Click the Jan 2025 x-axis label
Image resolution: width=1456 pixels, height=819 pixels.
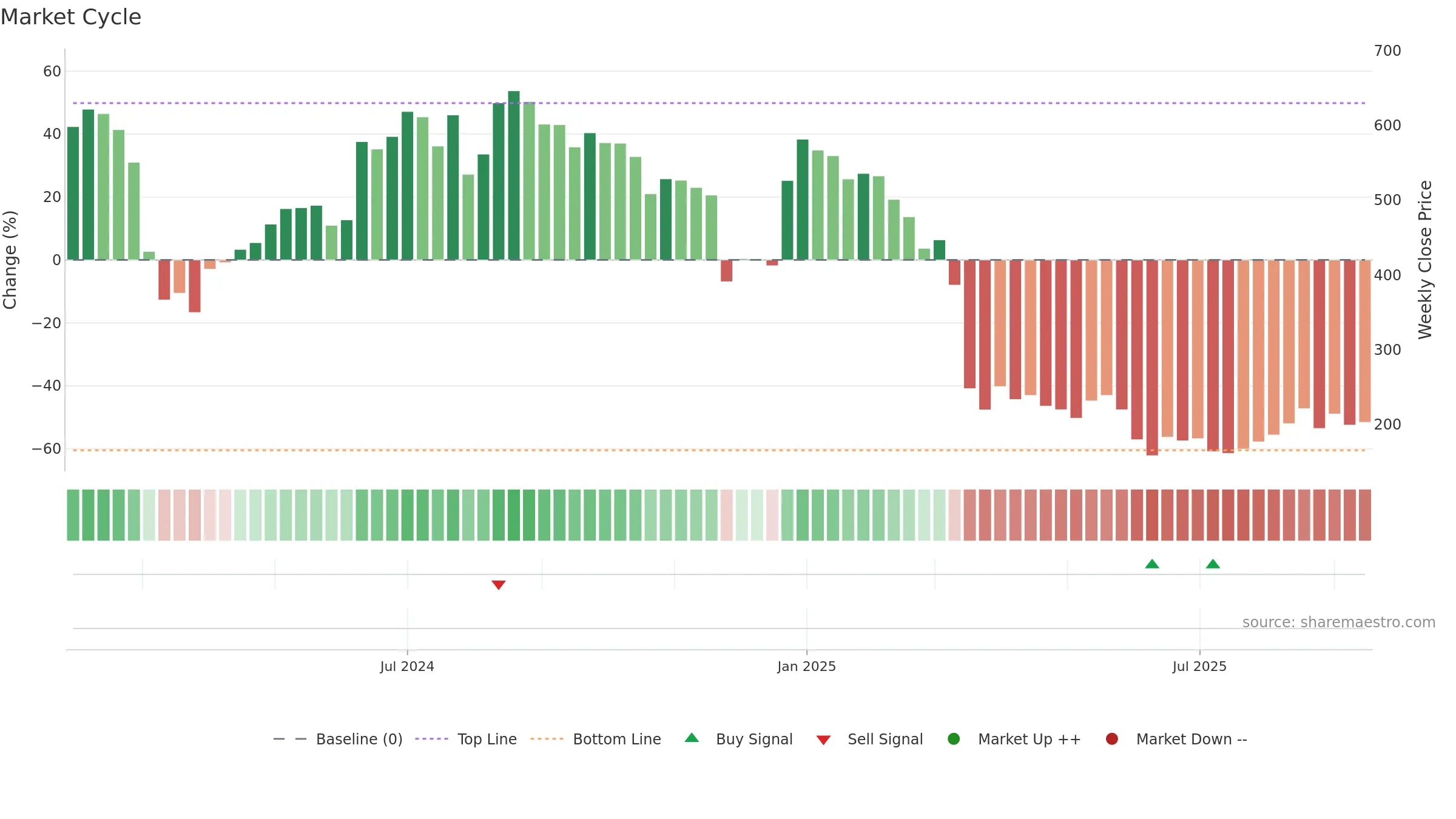(x=806, y=666)
